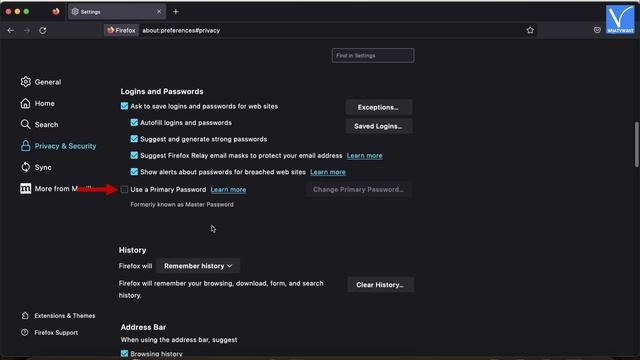Click 'When using the address bar, suggest' text
The width and height of the screenshot is (640, 360).
coord(179,340)
